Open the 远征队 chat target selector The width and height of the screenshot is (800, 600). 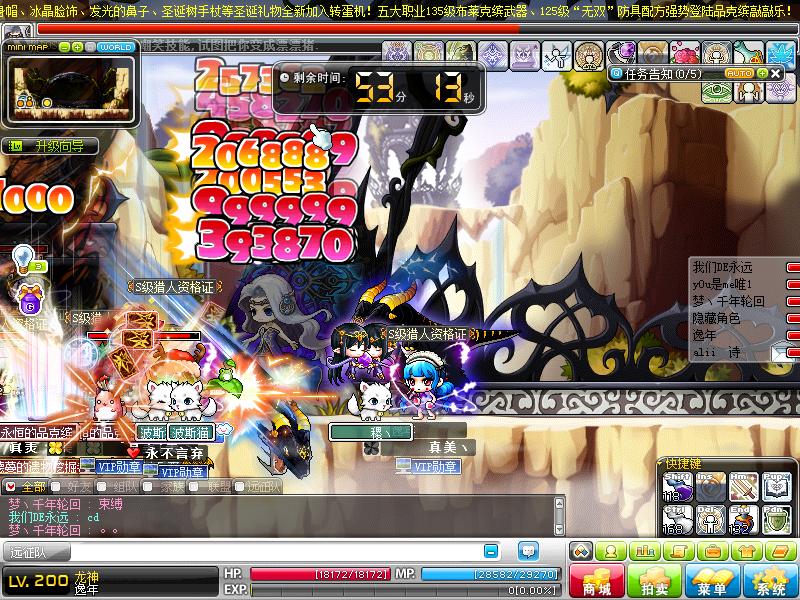(x=36, y=552)
